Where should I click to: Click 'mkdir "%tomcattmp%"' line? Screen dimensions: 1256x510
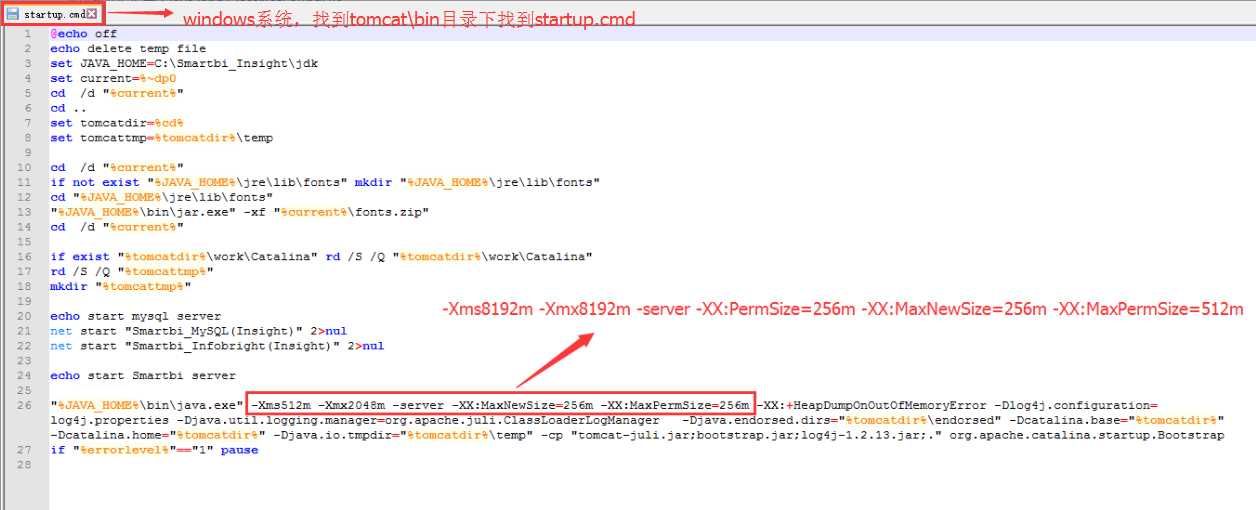pyautogui.click(x=121, y=286)
